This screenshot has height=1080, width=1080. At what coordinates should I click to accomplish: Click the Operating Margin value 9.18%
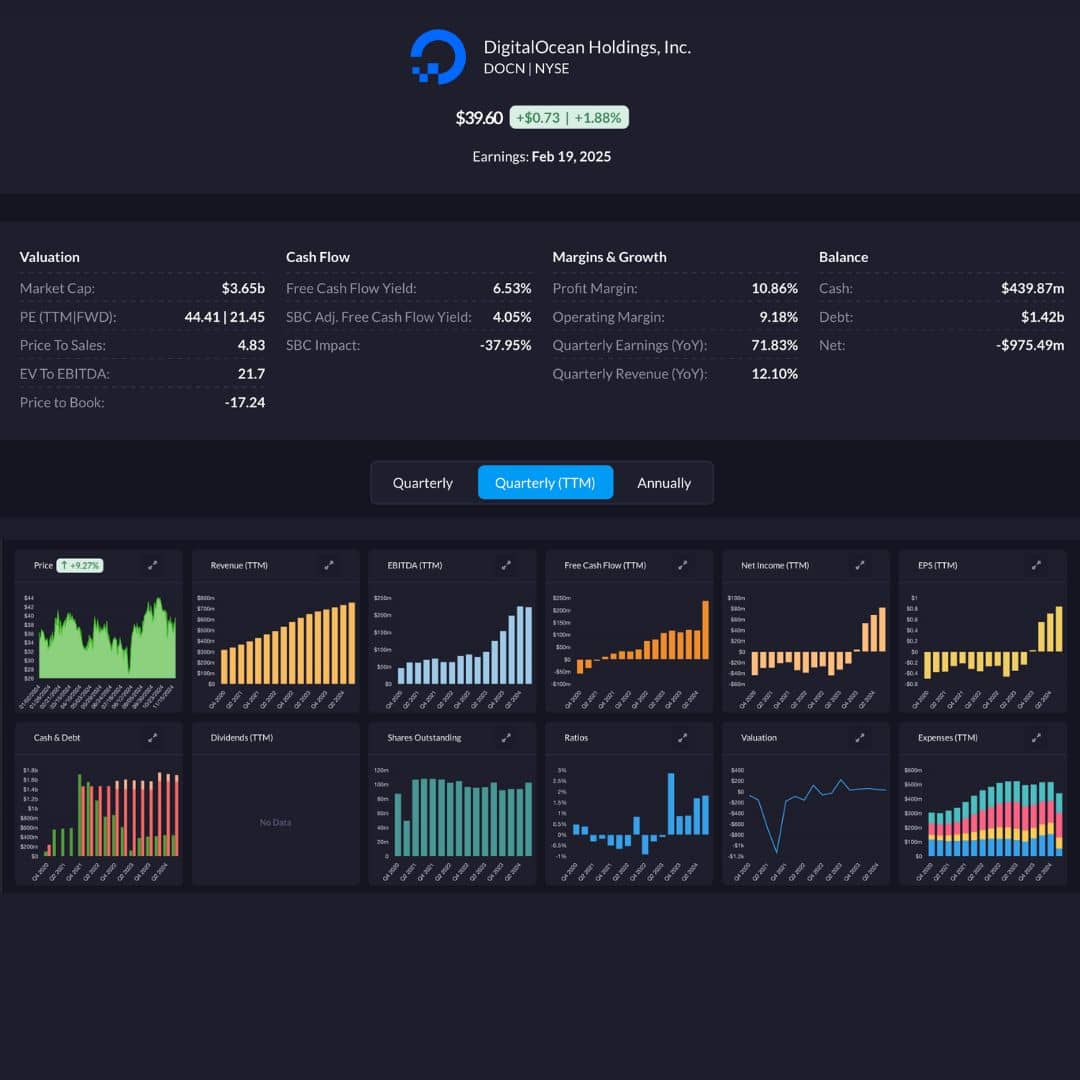778,317
